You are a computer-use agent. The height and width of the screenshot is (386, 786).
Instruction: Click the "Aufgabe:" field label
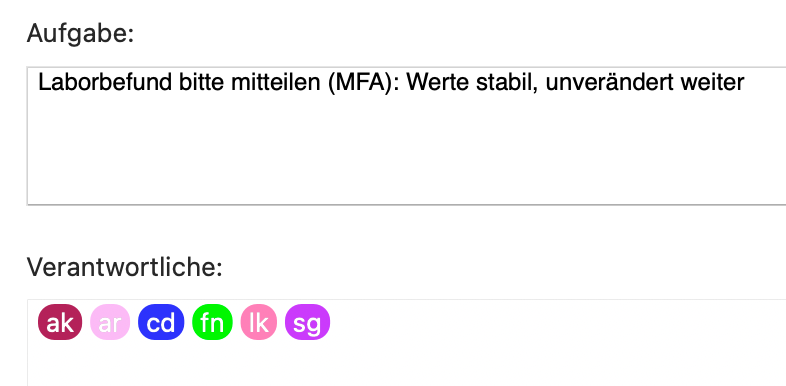[x=80, y=34]
